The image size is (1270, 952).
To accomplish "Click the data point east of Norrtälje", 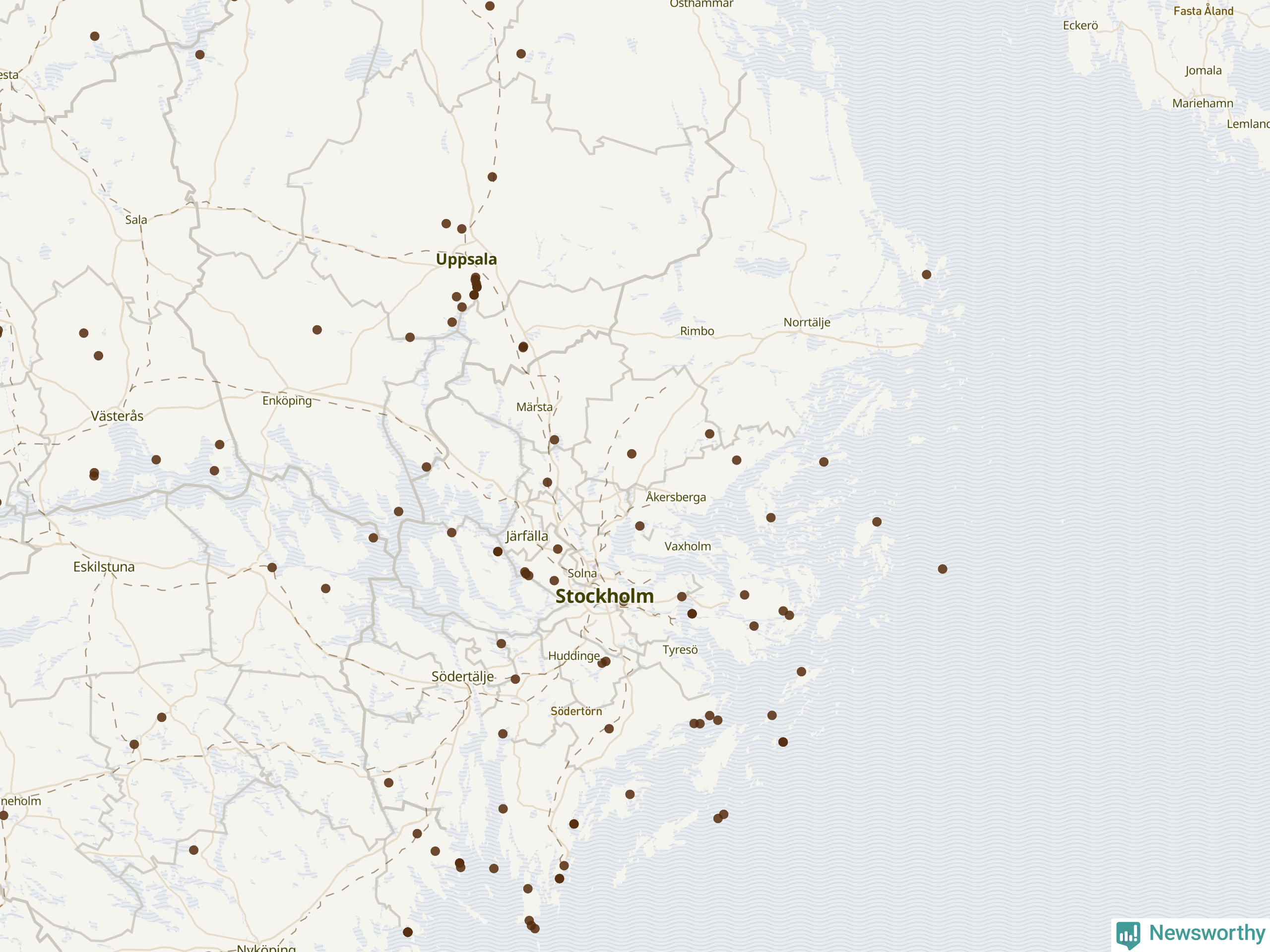I will click(x=927, y=275).
